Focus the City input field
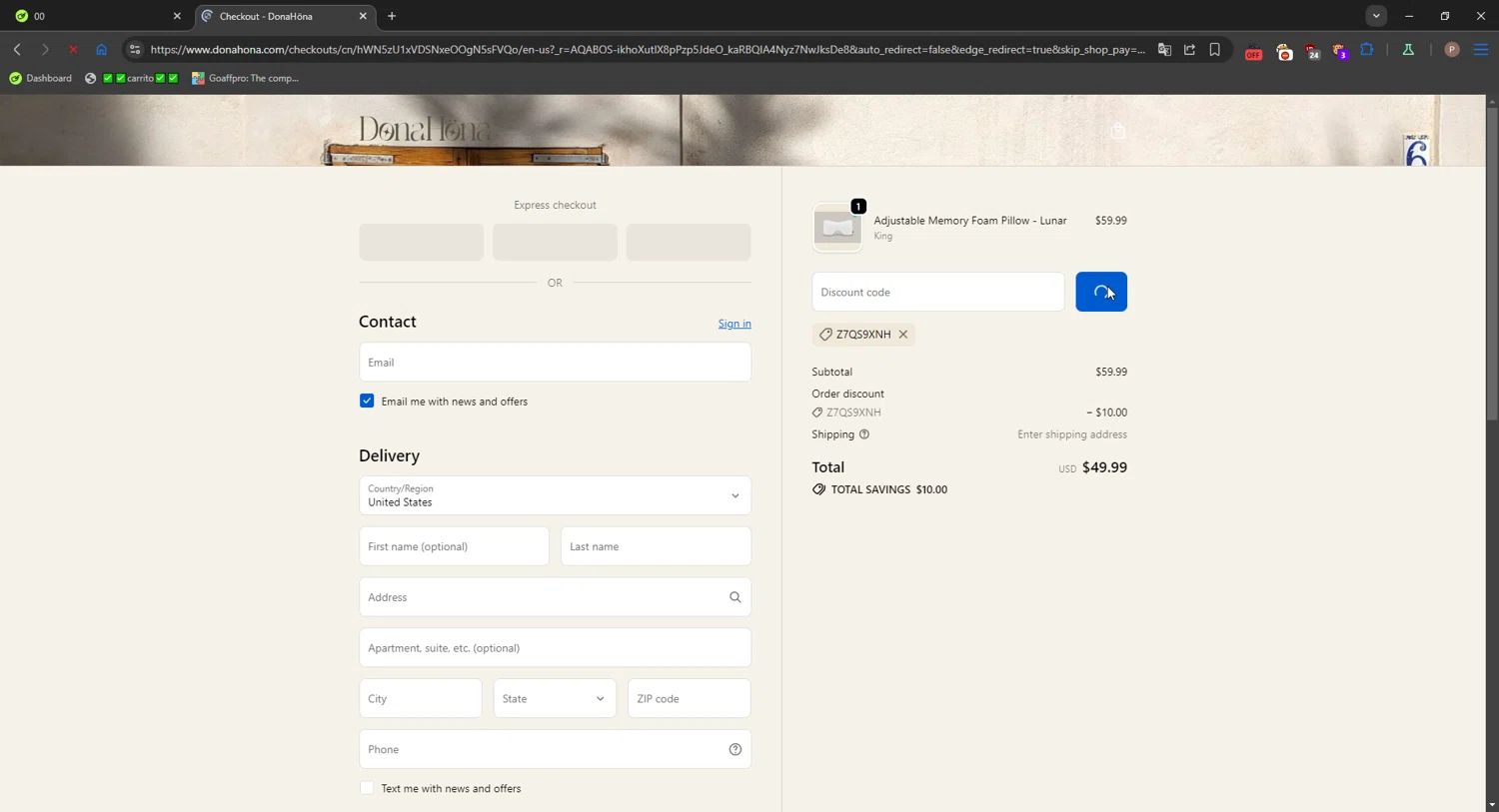The width and height of the screenshot is (1499, 812). (x=421, y=698)
